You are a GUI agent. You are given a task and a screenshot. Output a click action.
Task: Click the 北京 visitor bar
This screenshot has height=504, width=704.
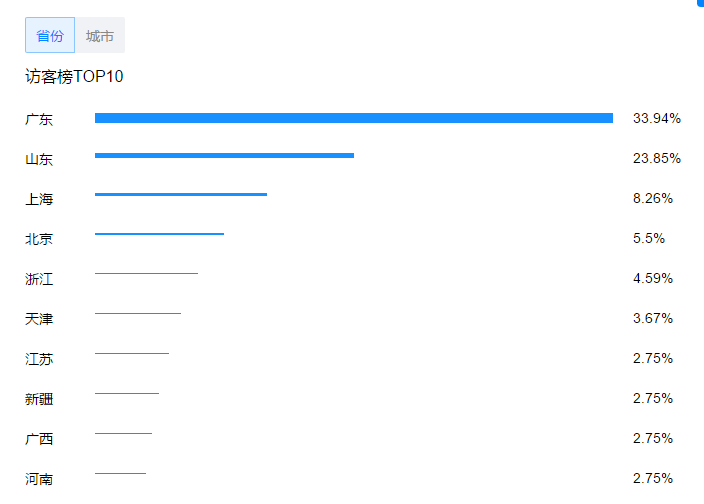pos(159,234)
